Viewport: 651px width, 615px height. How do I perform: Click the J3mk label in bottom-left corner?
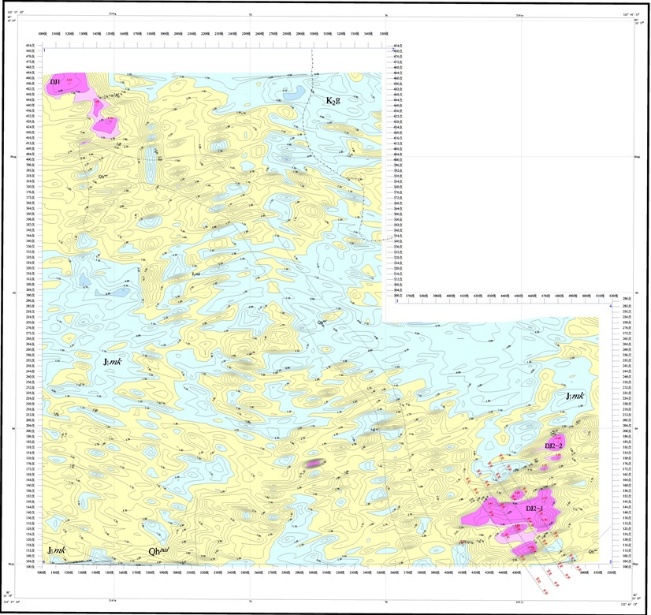[x=57, y=551]
